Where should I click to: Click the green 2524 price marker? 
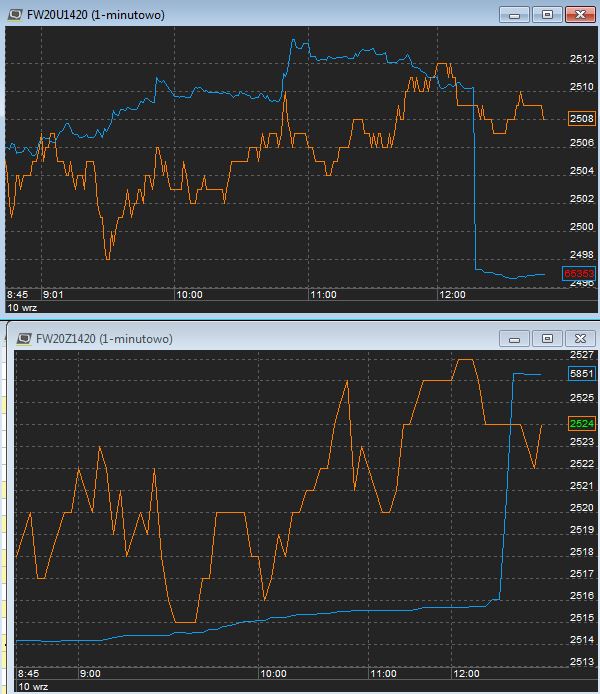582,424
